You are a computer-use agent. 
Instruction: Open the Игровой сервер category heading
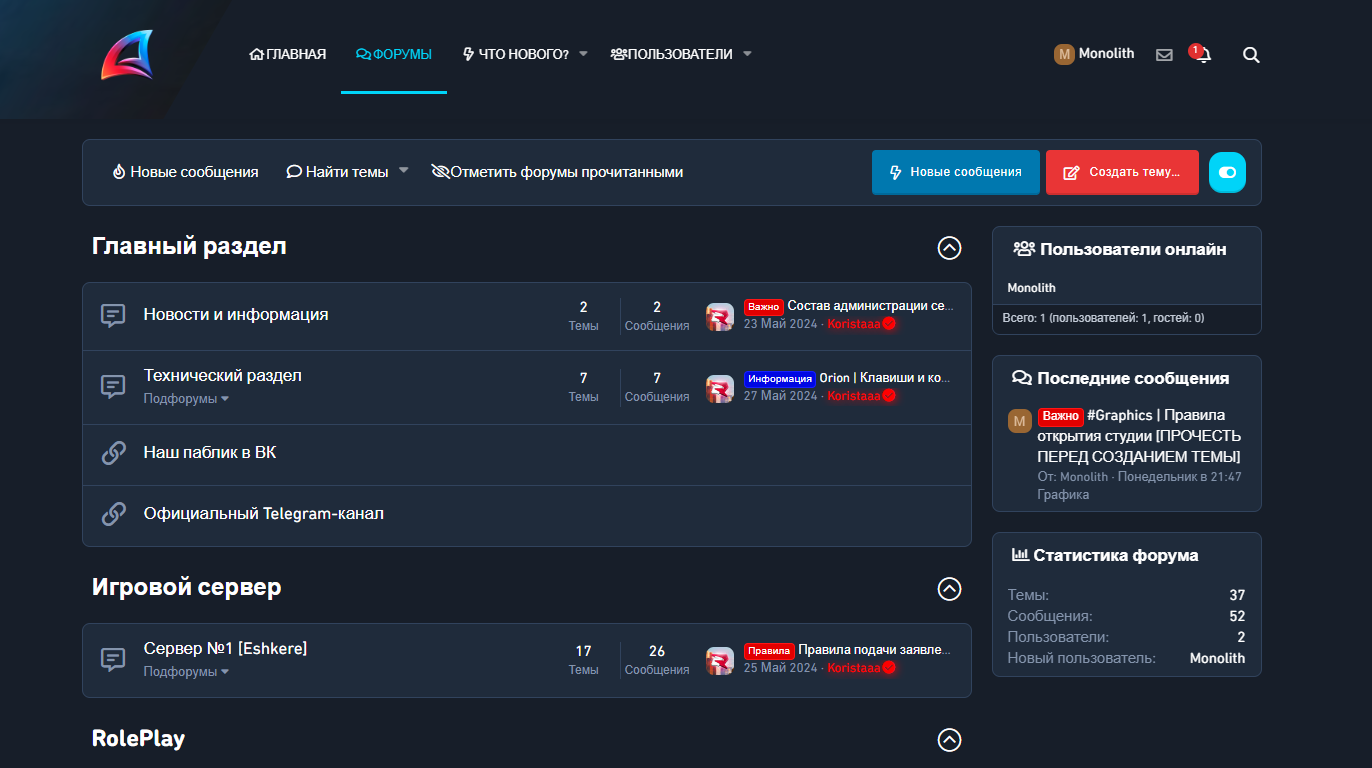point(187,587)
